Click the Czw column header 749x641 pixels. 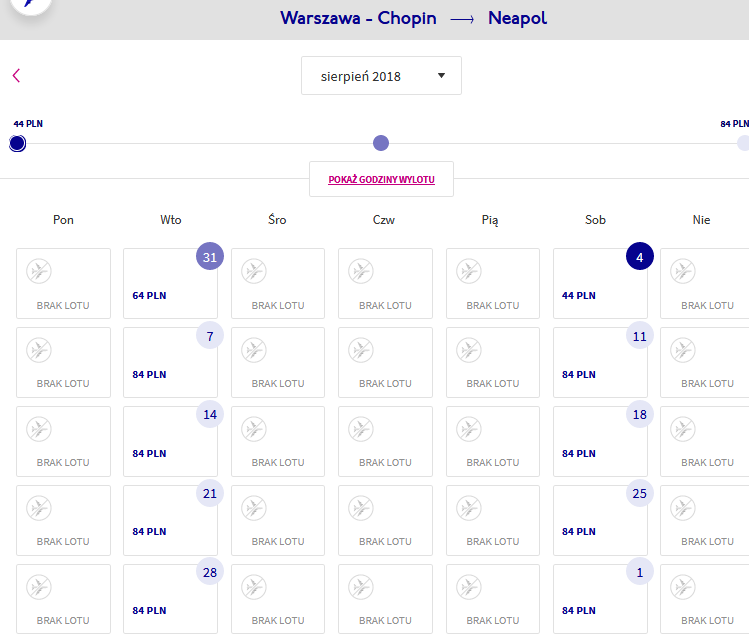(384, 220)
